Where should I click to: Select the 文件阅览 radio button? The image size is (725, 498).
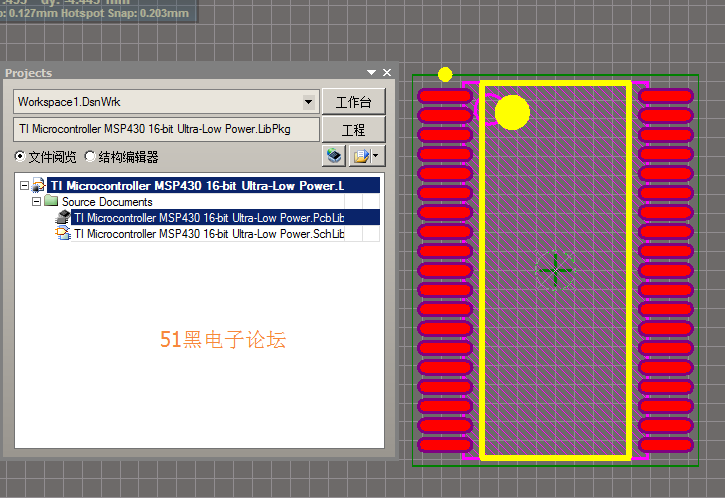point(20,157)
